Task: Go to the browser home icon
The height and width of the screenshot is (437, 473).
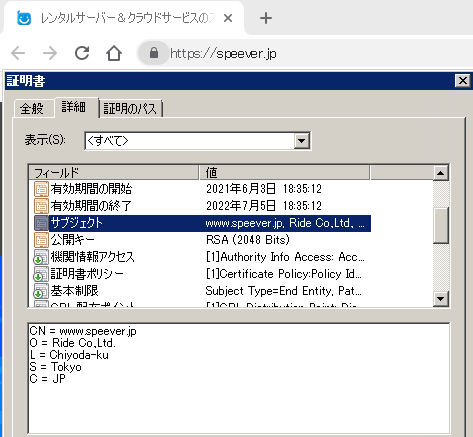Action: pos(114,53)
